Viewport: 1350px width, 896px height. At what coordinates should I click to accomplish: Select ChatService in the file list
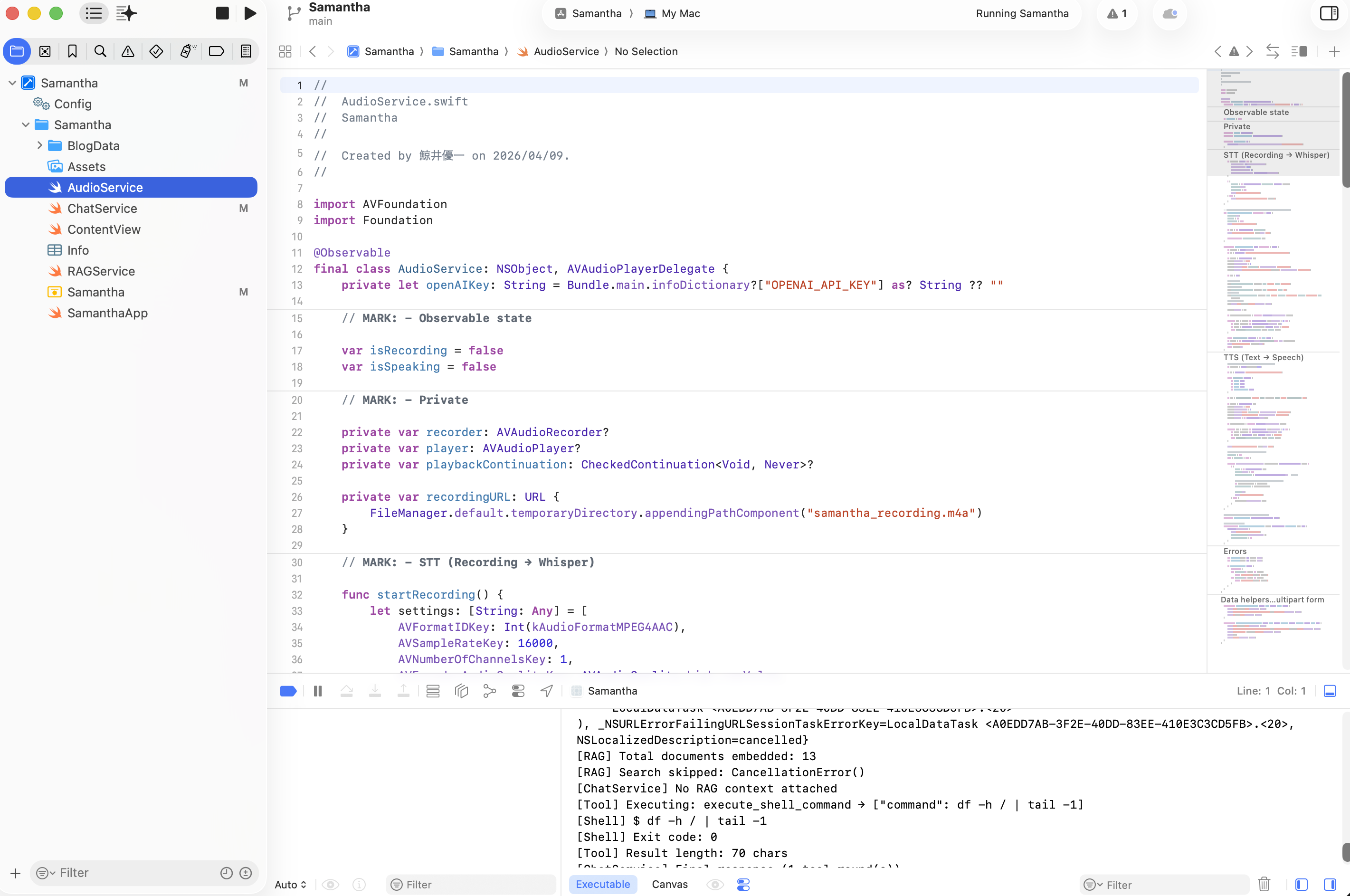(103, 208)
